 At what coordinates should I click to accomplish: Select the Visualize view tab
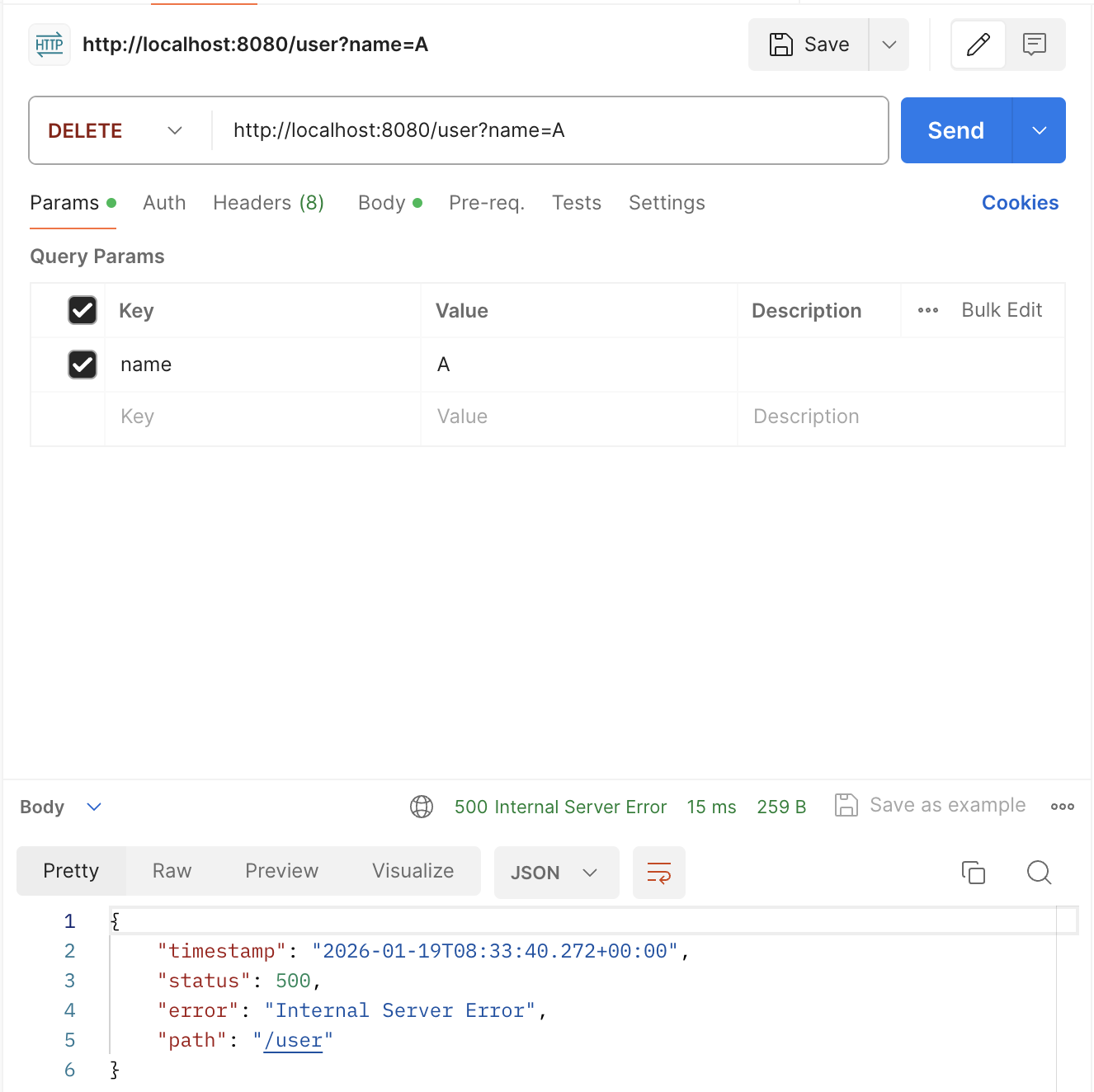pyautogui.click(x=413, y=871)
